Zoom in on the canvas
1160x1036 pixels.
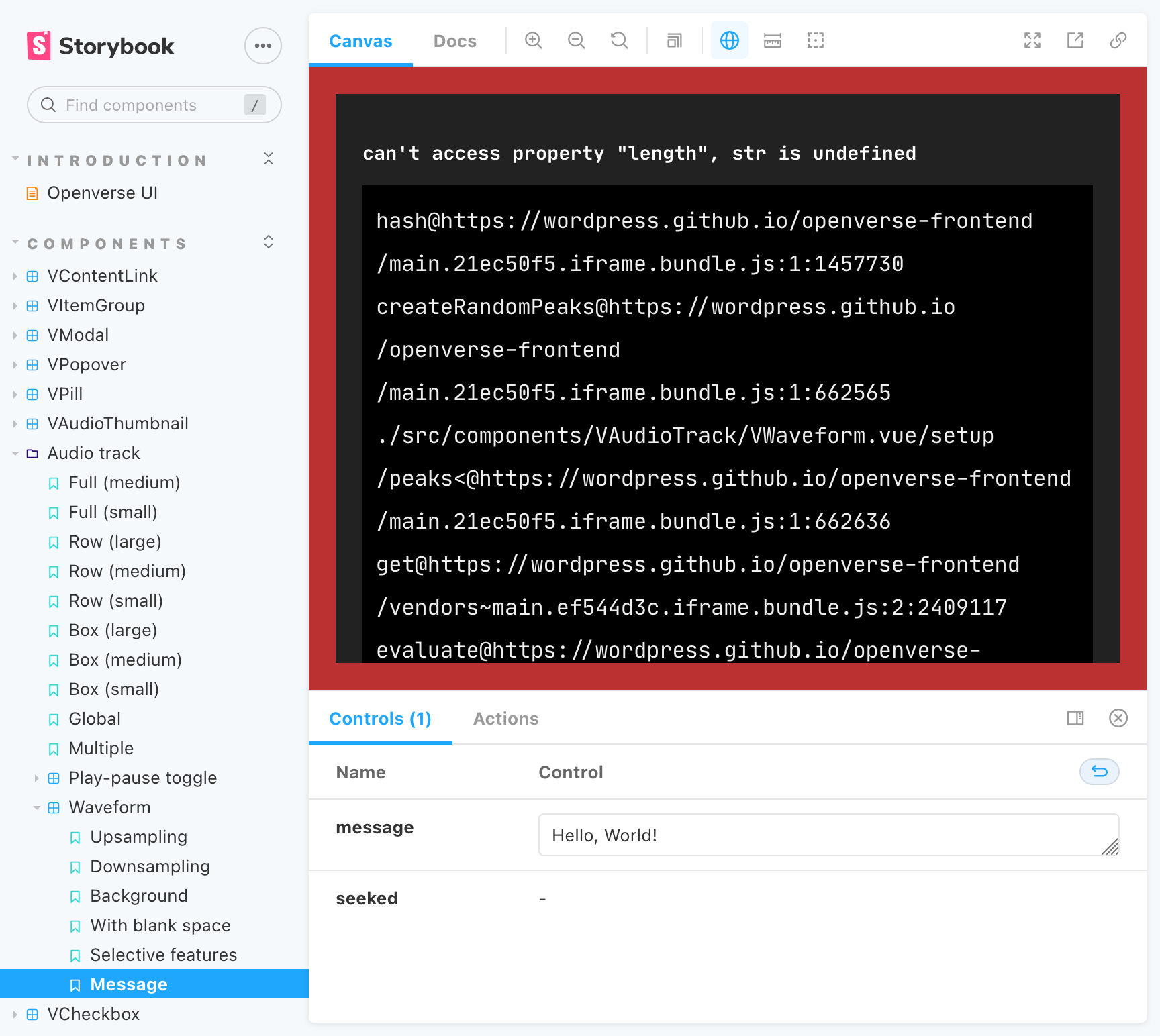tap(534, 40)
